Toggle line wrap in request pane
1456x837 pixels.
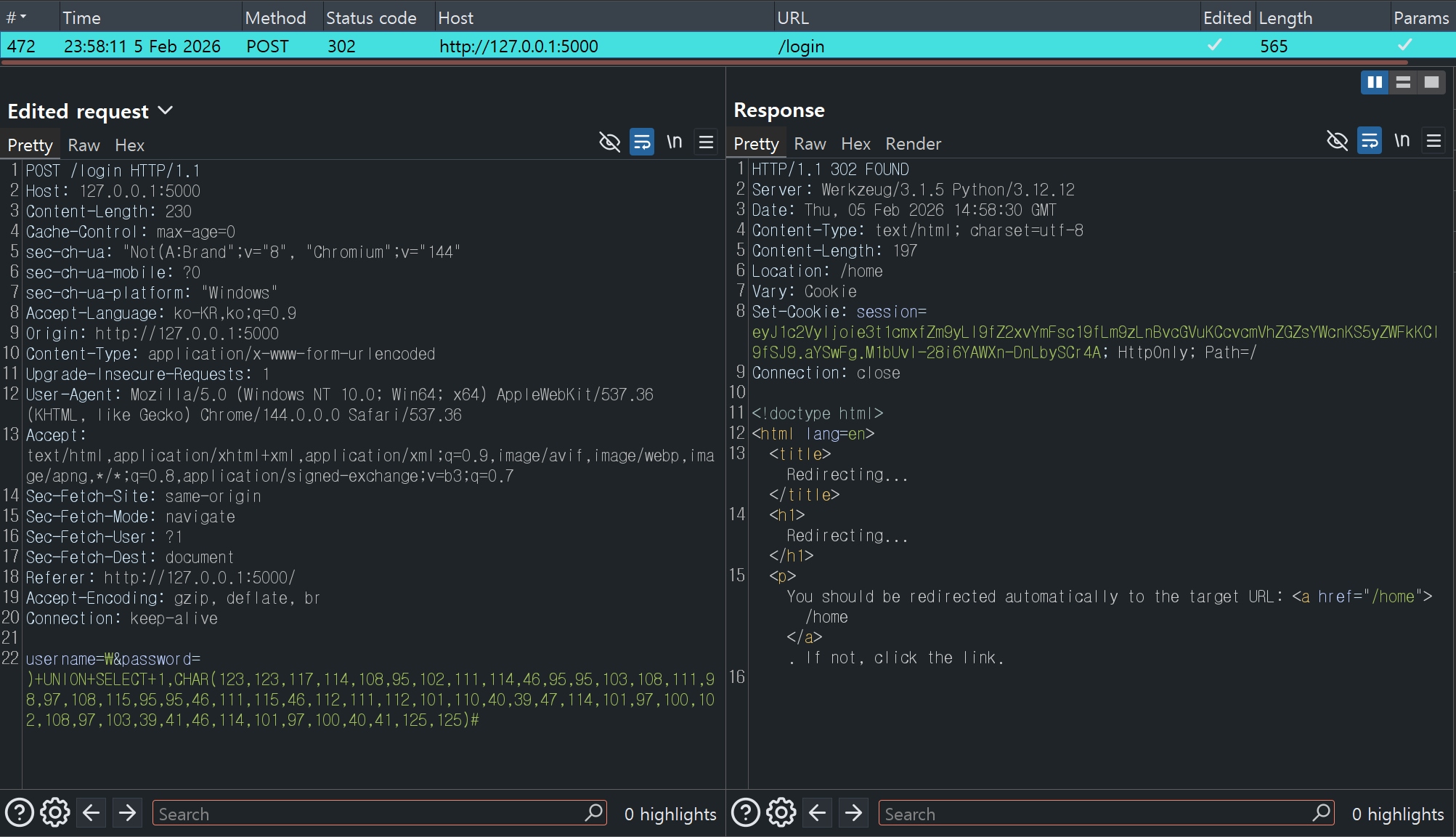pos(642,142)
